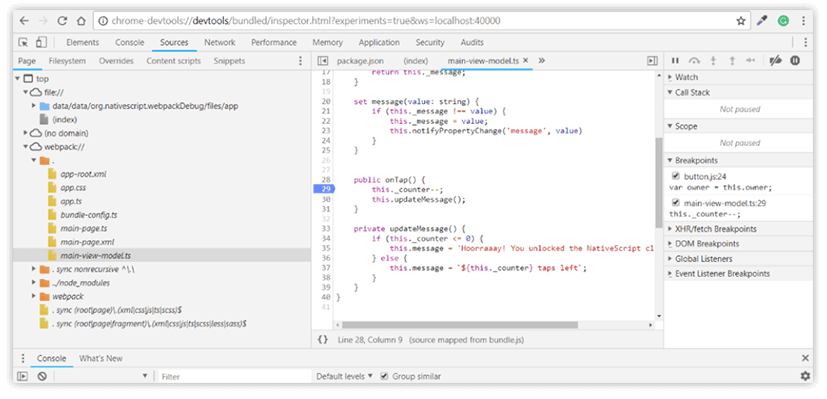Select app.css file in tree

(73, 188)
